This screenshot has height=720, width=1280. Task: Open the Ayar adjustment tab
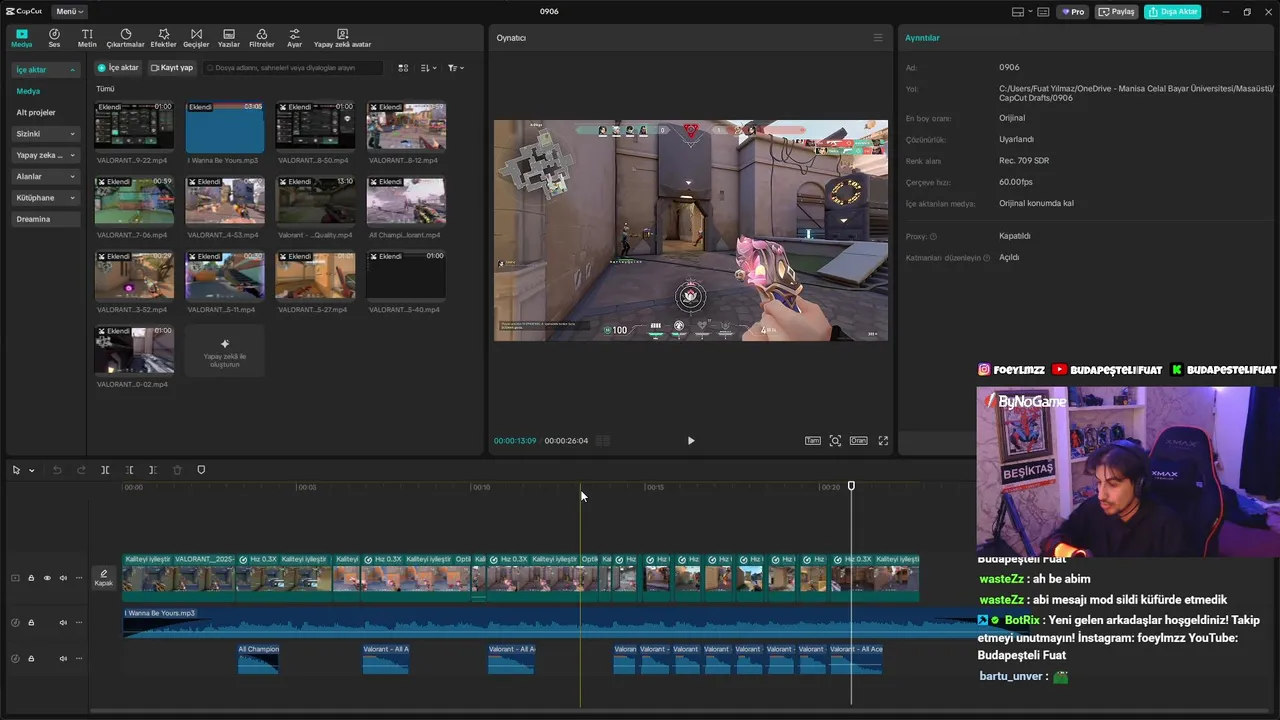point(294,38)
